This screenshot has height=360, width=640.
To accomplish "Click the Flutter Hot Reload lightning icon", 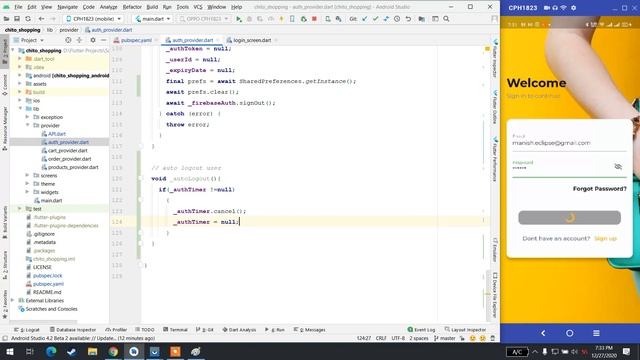I will (x=281, y=19).
